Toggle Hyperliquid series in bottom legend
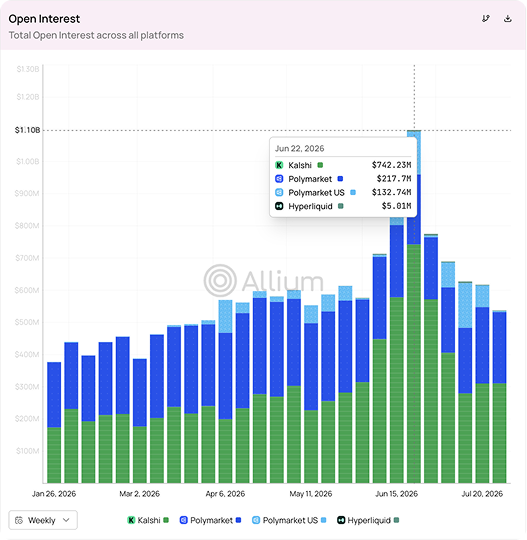 click(x=368, y=520)
